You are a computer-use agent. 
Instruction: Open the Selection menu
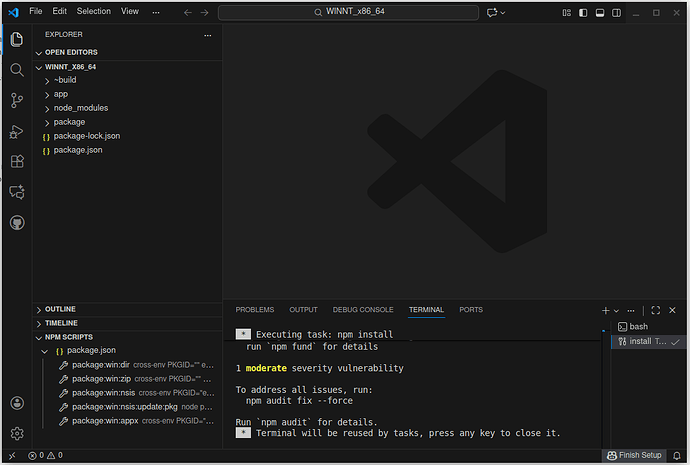pyautogui.click(x=94, y=11)
